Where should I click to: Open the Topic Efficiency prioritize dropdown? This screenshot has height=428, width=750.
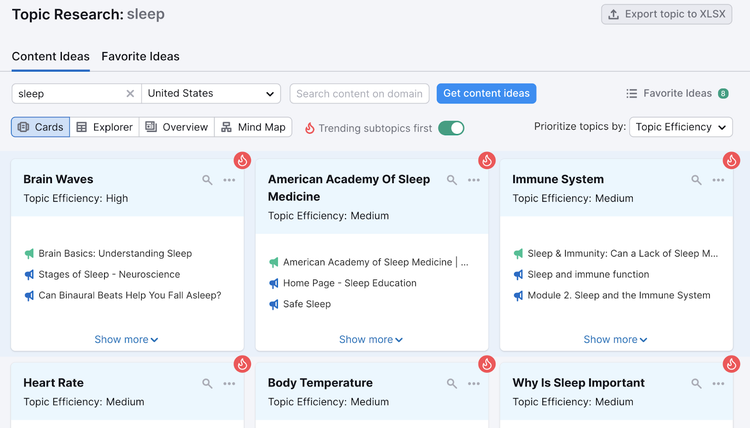681,127
